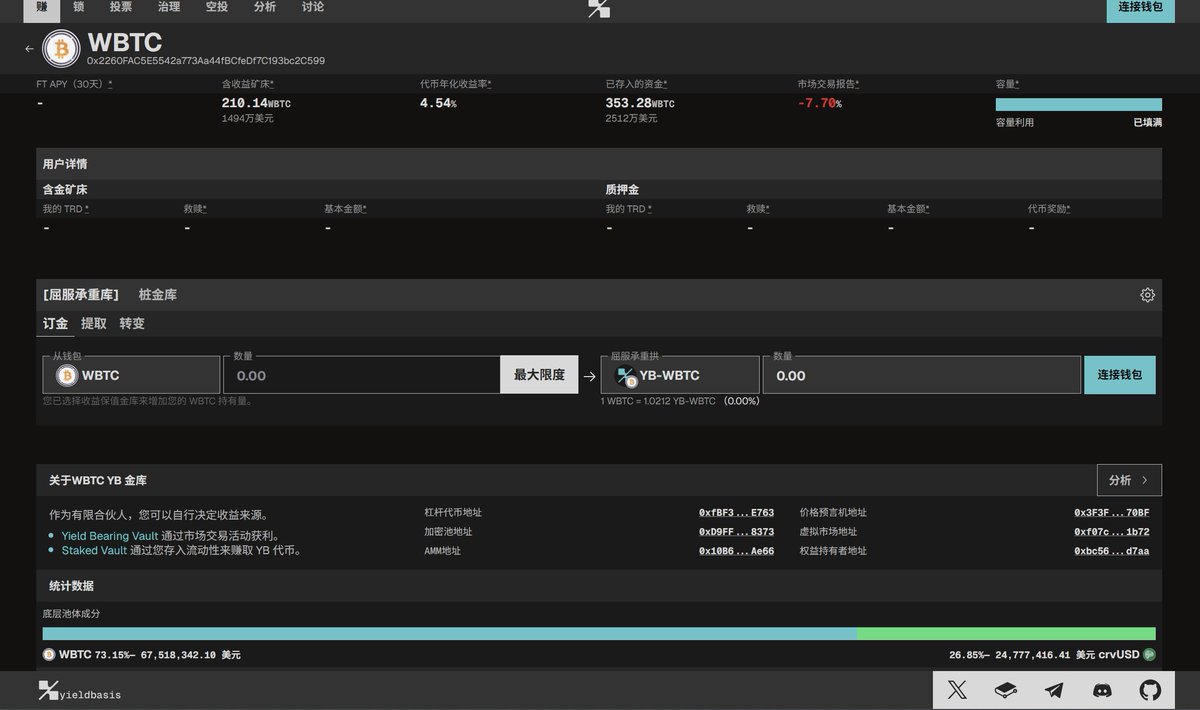Focus the WBTC 数量 amount input
This screenshot has width=1200, height=710.
coord(362,375)
